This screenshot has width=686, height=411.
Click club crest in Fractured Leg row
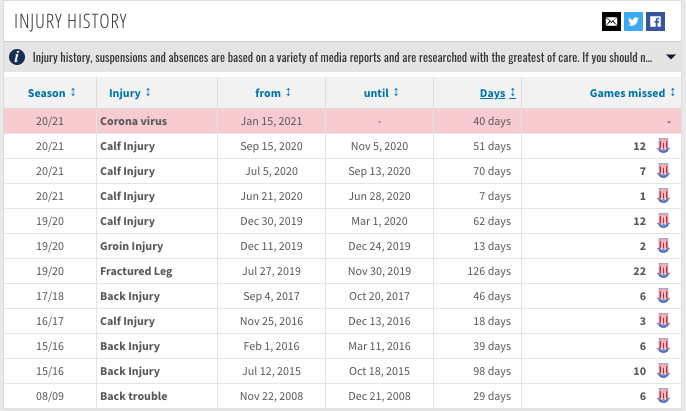pos(664,271)
